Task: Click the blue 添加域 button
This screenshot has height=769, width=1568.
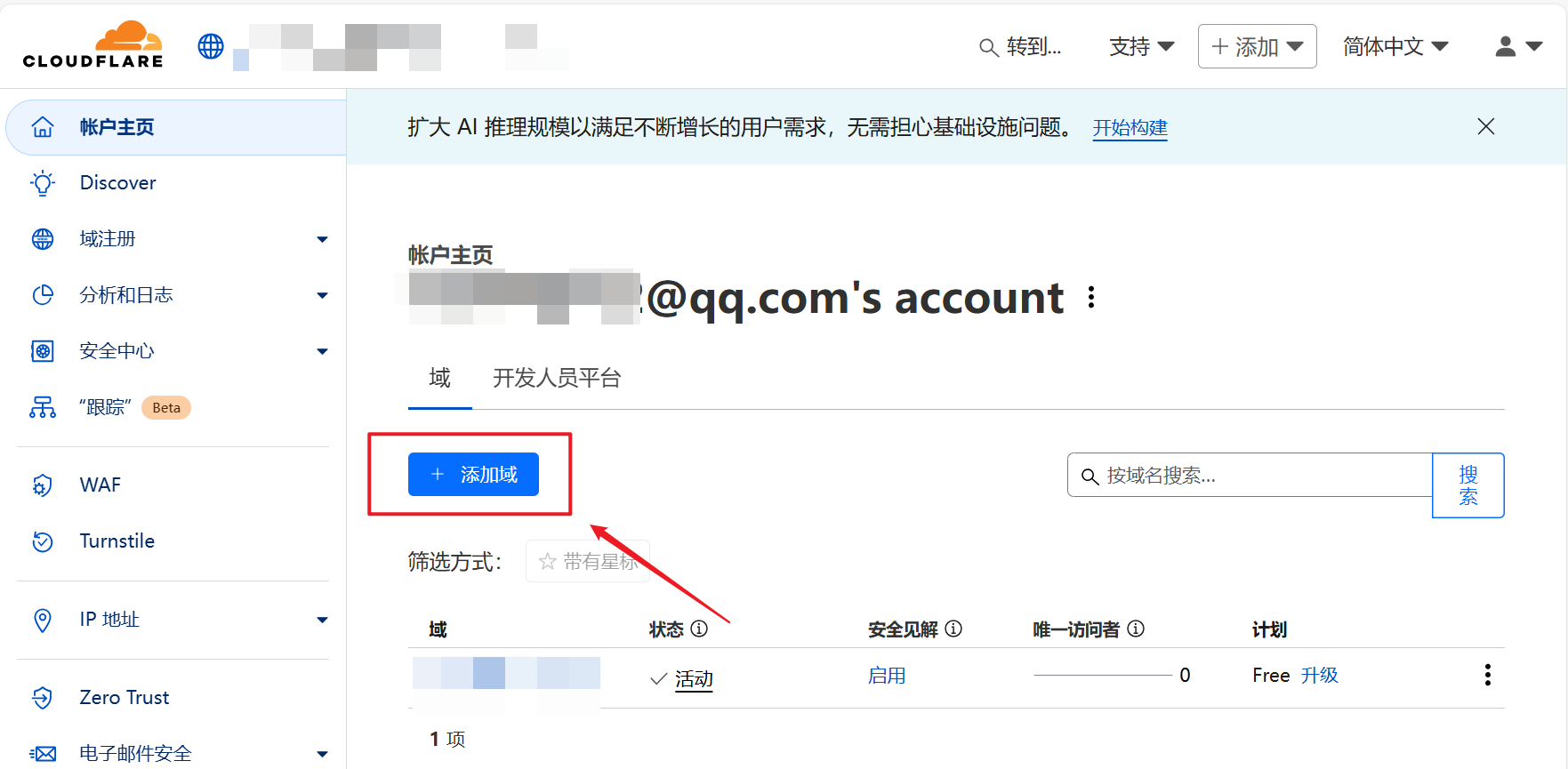Action: [473, 474]
